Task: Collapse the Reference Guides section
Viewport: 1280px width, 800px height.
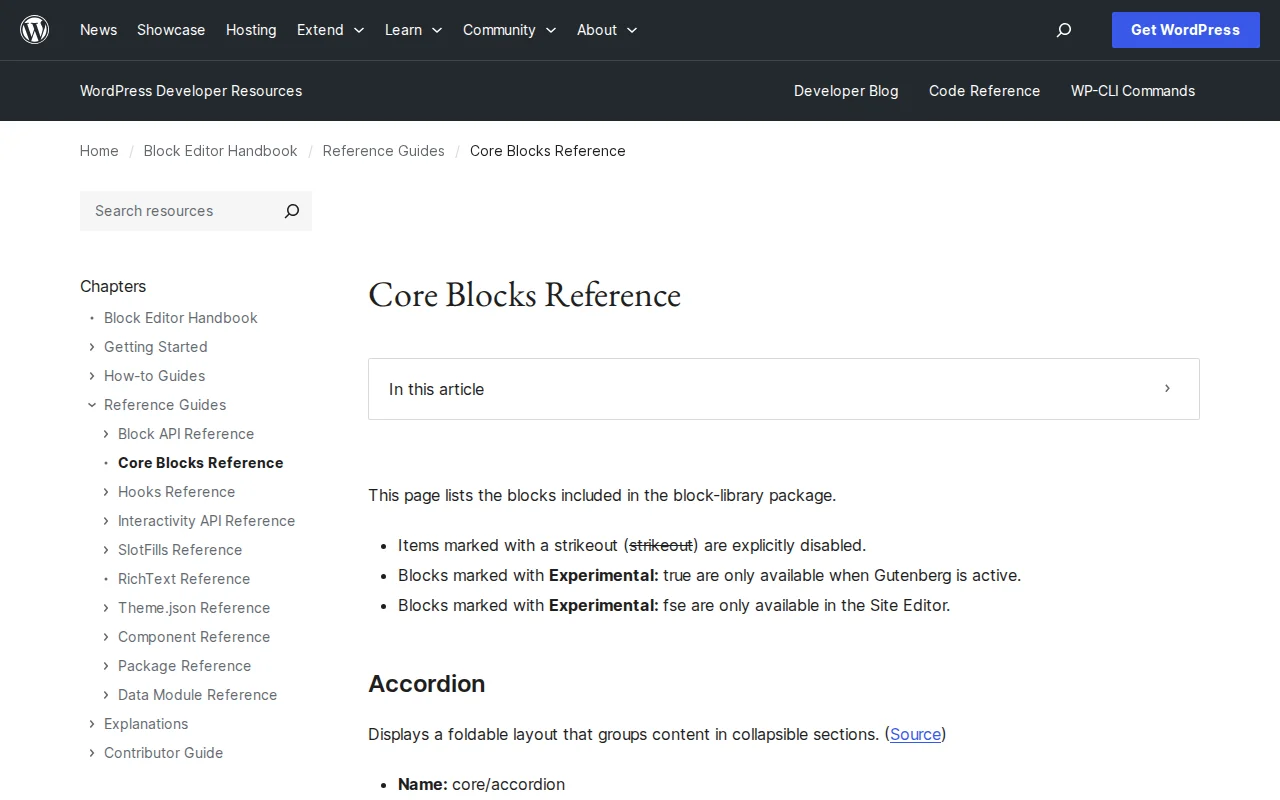Action: coord(91,405)
